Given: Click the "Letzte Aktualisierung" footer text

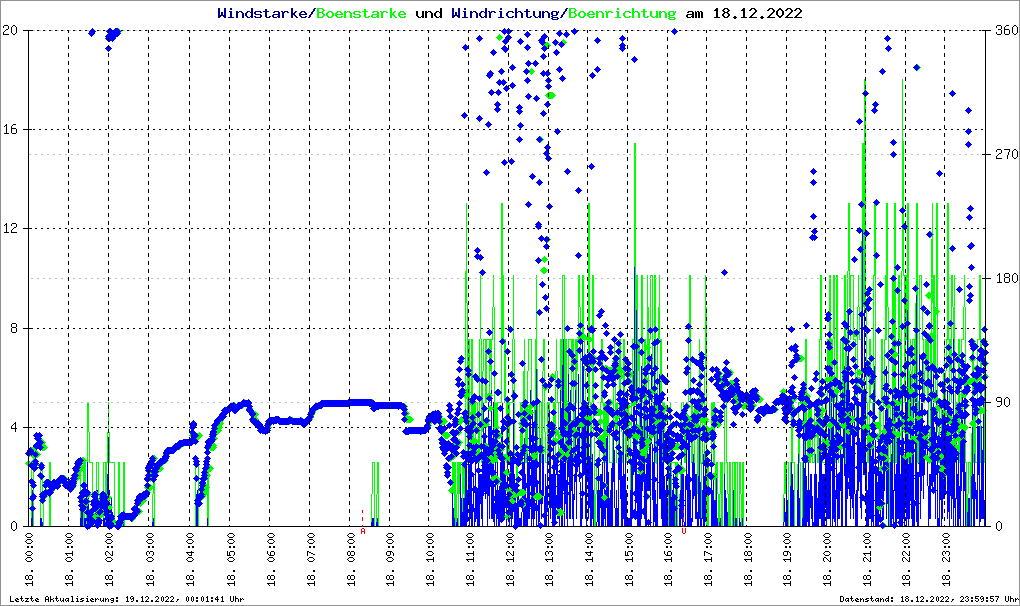Looking at the screenshot, I should point(125,599).
